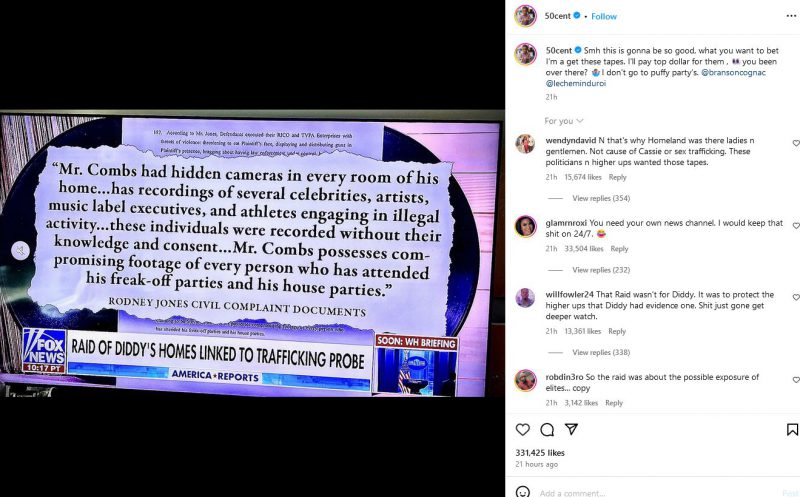The width and height of the screenshot is (800, 497).
Task: View the 331,425 likes list
Action: (x=540, y=453)
